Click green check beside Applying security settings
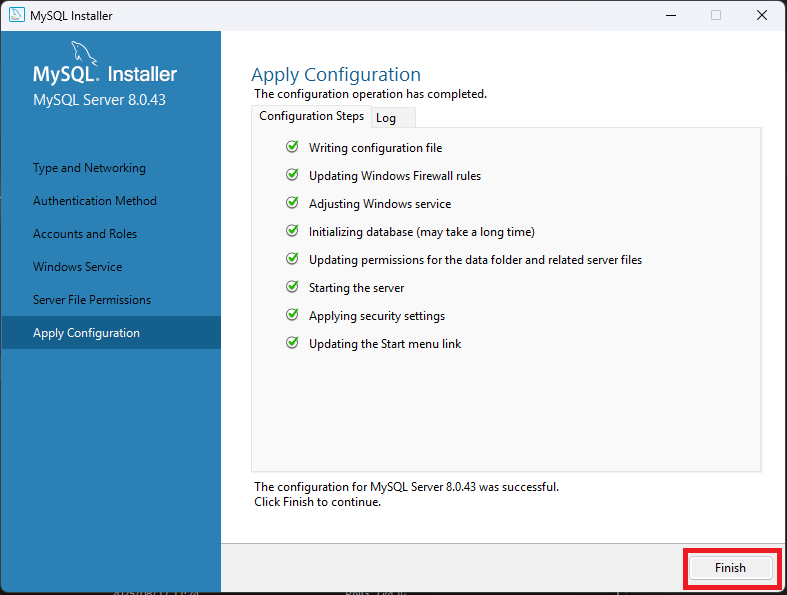The height and width of the screenshot is (595, 787). pos(292,315)
